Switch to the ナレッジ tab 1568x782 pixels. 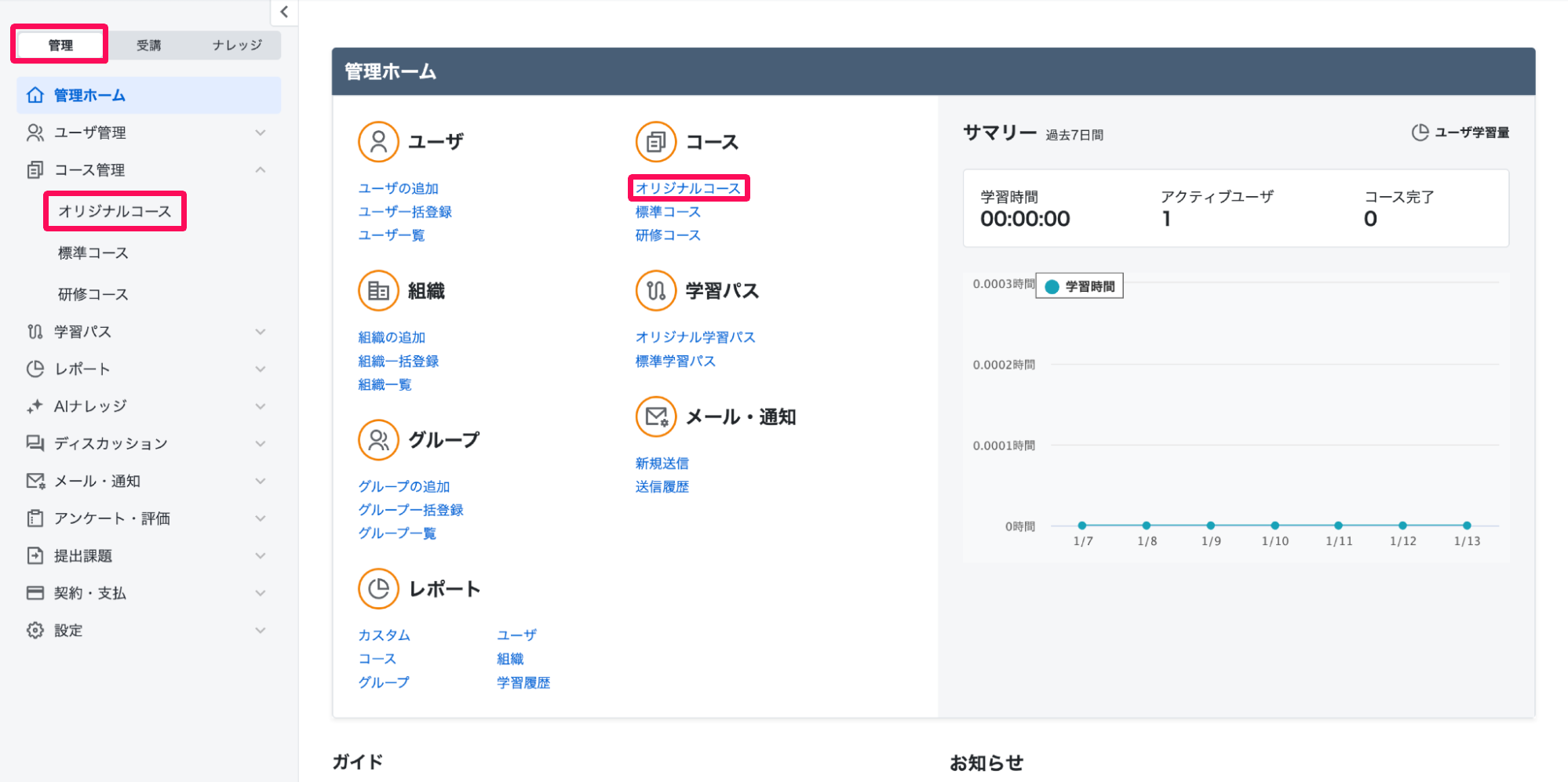[x=237, y=45]
